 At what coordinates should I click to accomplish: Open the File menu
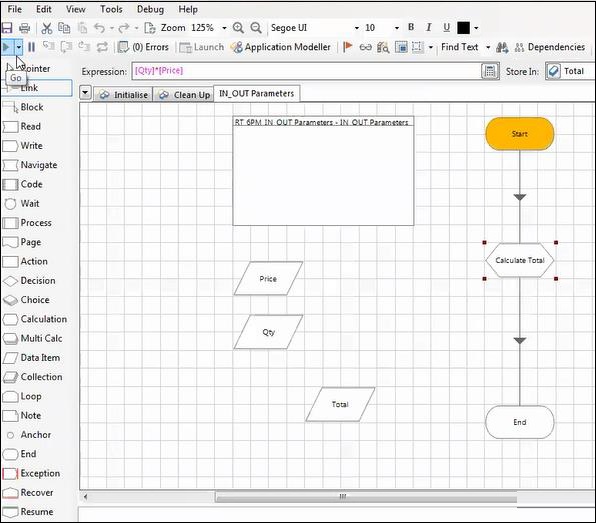(14, 9)
